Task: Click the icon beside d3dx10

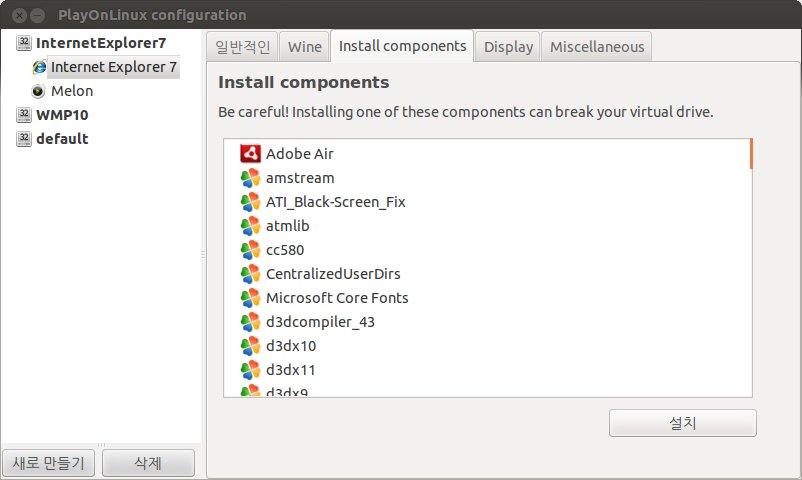Action: pos(250,346)
